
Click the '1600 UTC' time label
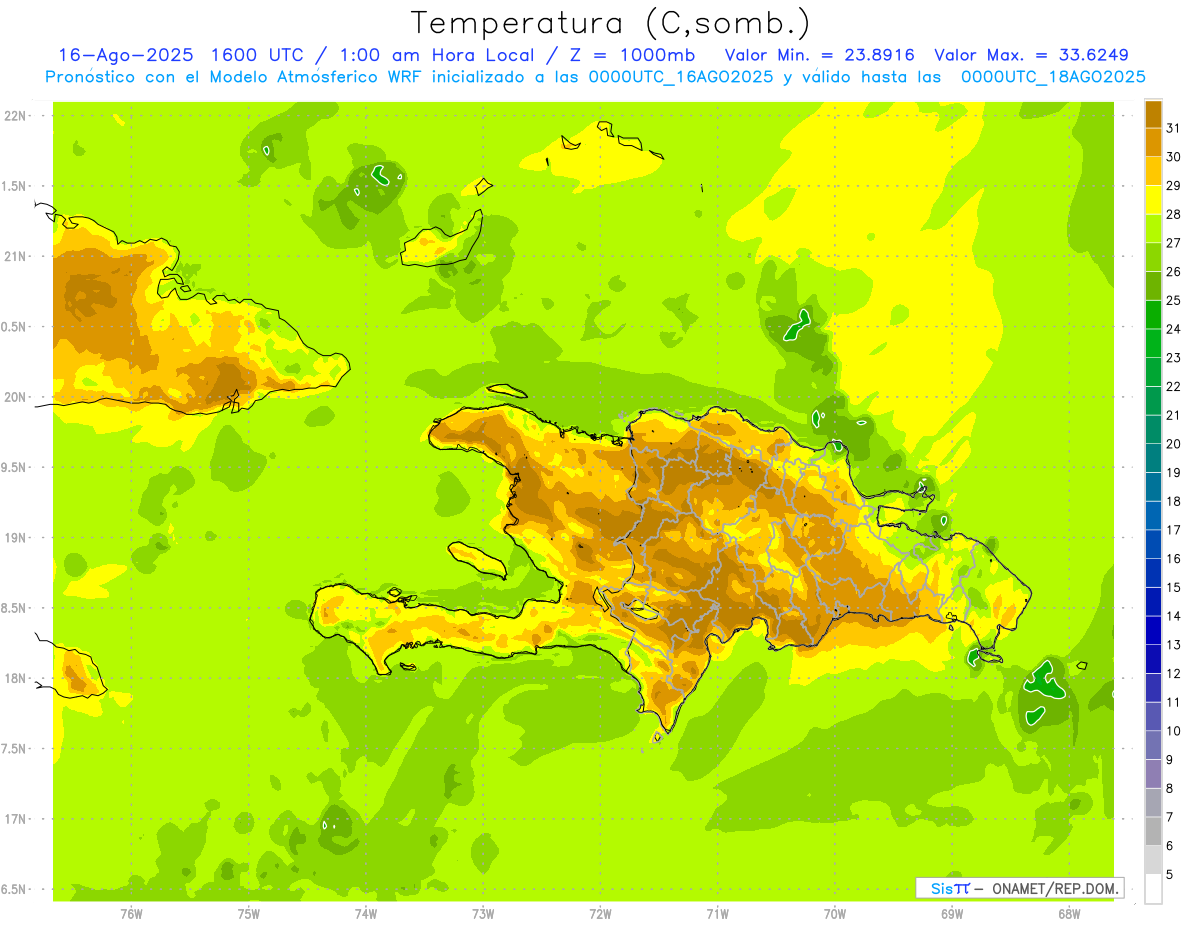(255, 55)
